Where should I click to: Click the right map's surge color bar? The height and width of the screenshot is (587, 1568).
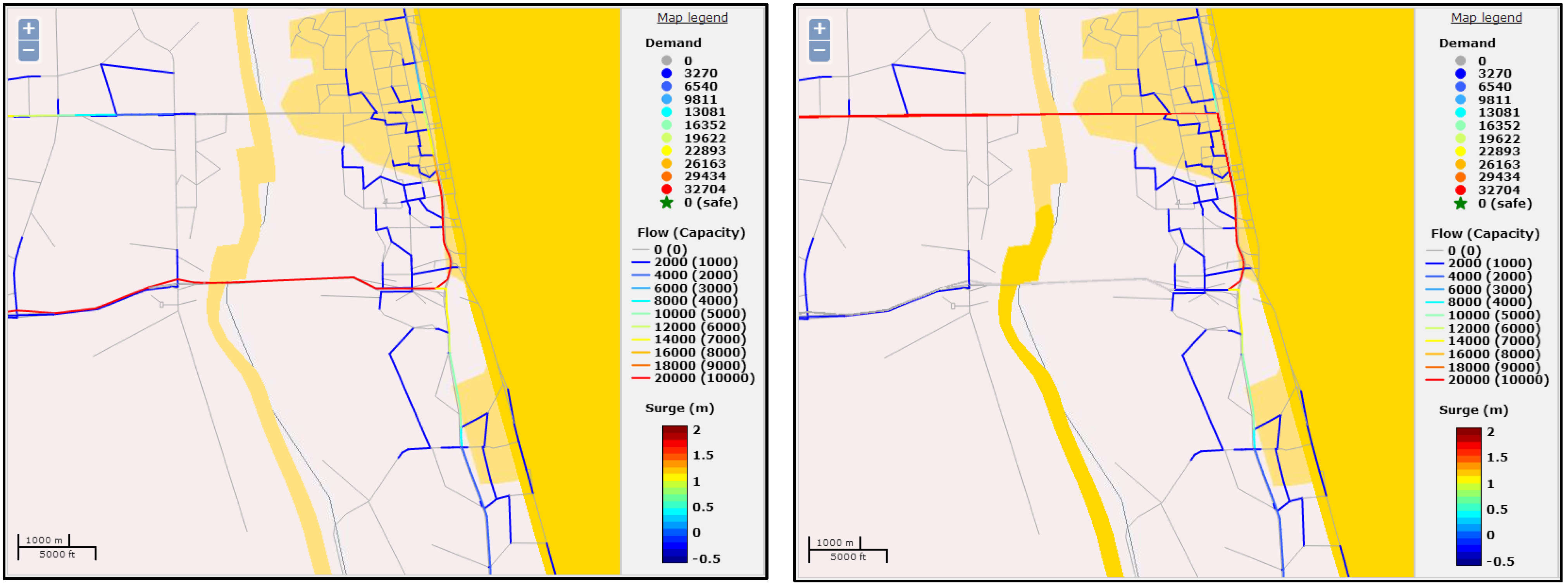pos(1468,496)
